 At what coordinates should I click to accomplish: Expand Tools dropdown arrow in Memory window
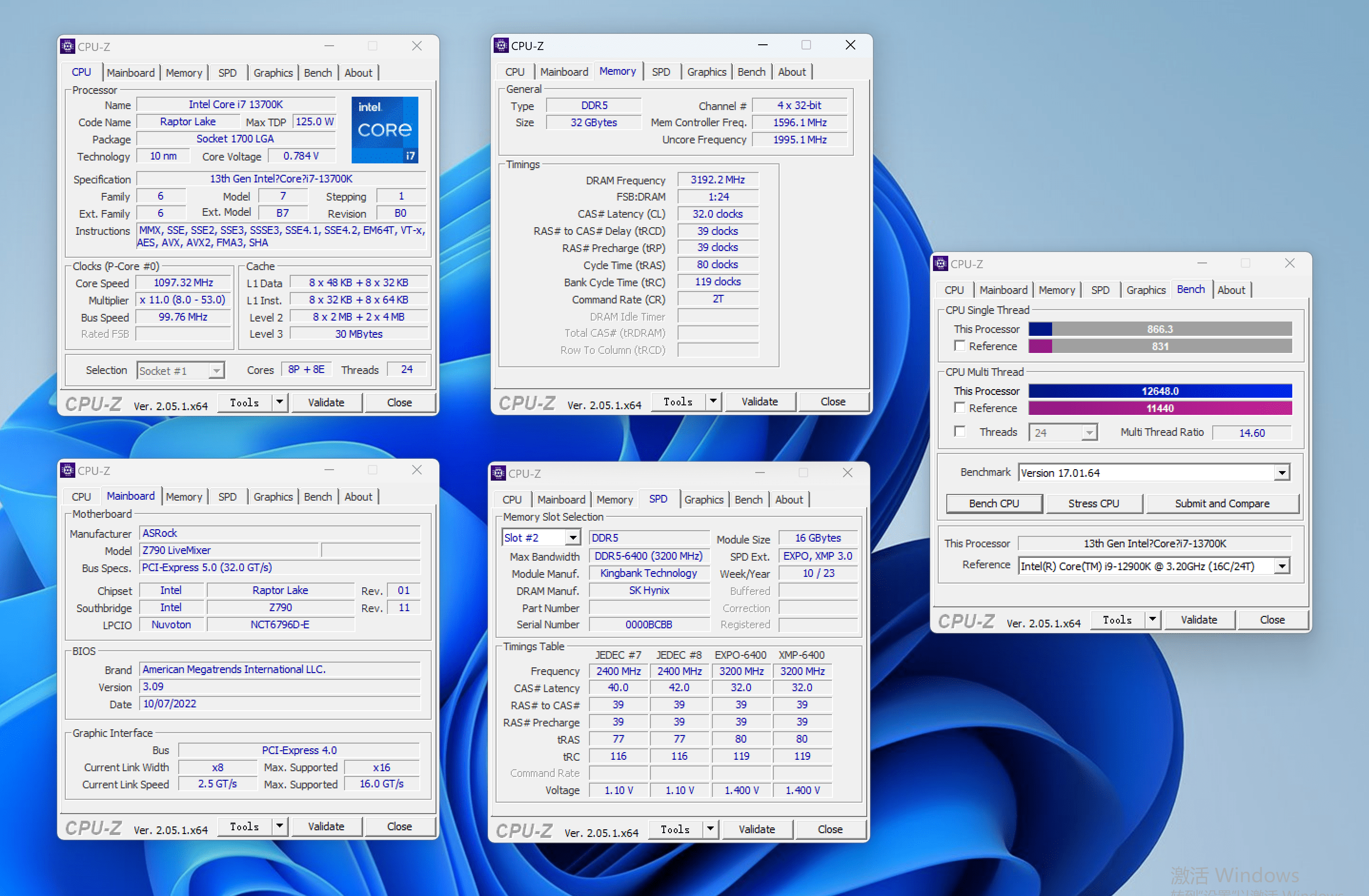[713, 401]
